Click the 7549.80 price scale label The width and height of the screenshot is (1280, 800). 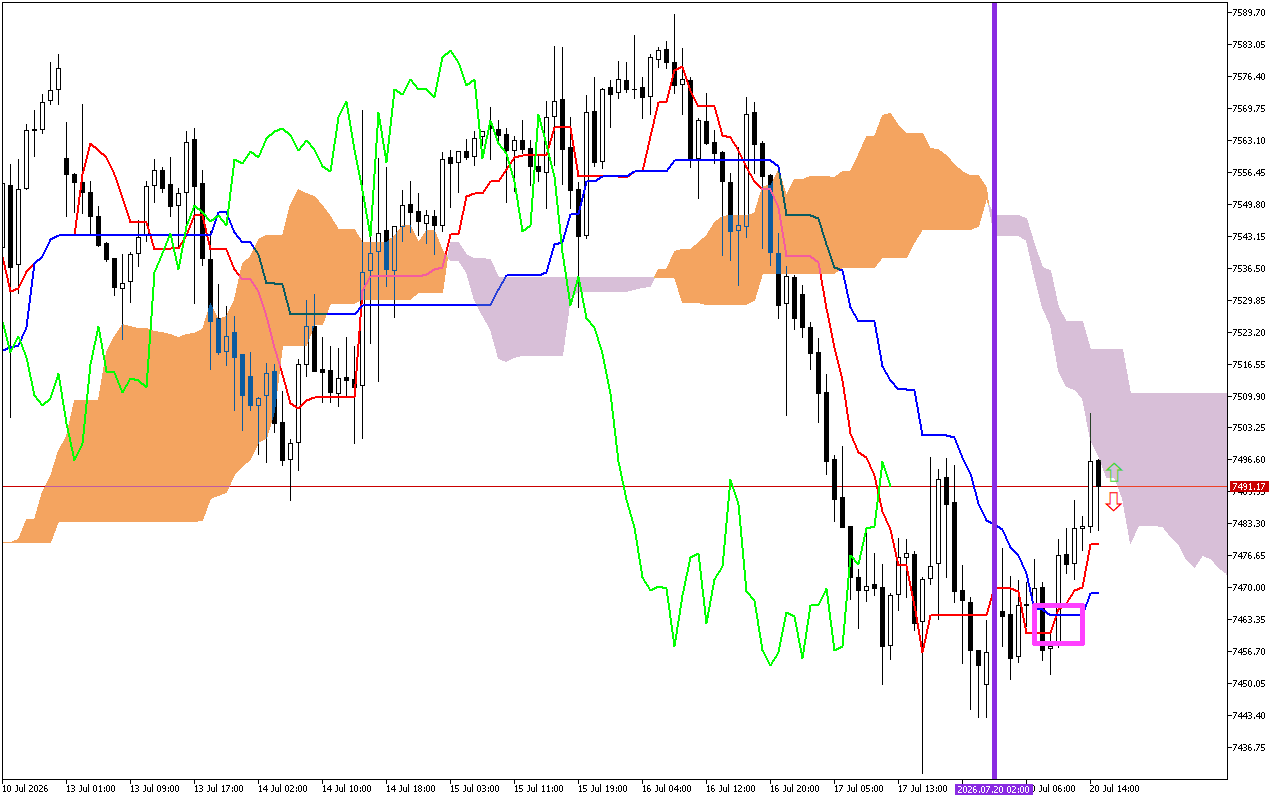[x=1251, y=205]
